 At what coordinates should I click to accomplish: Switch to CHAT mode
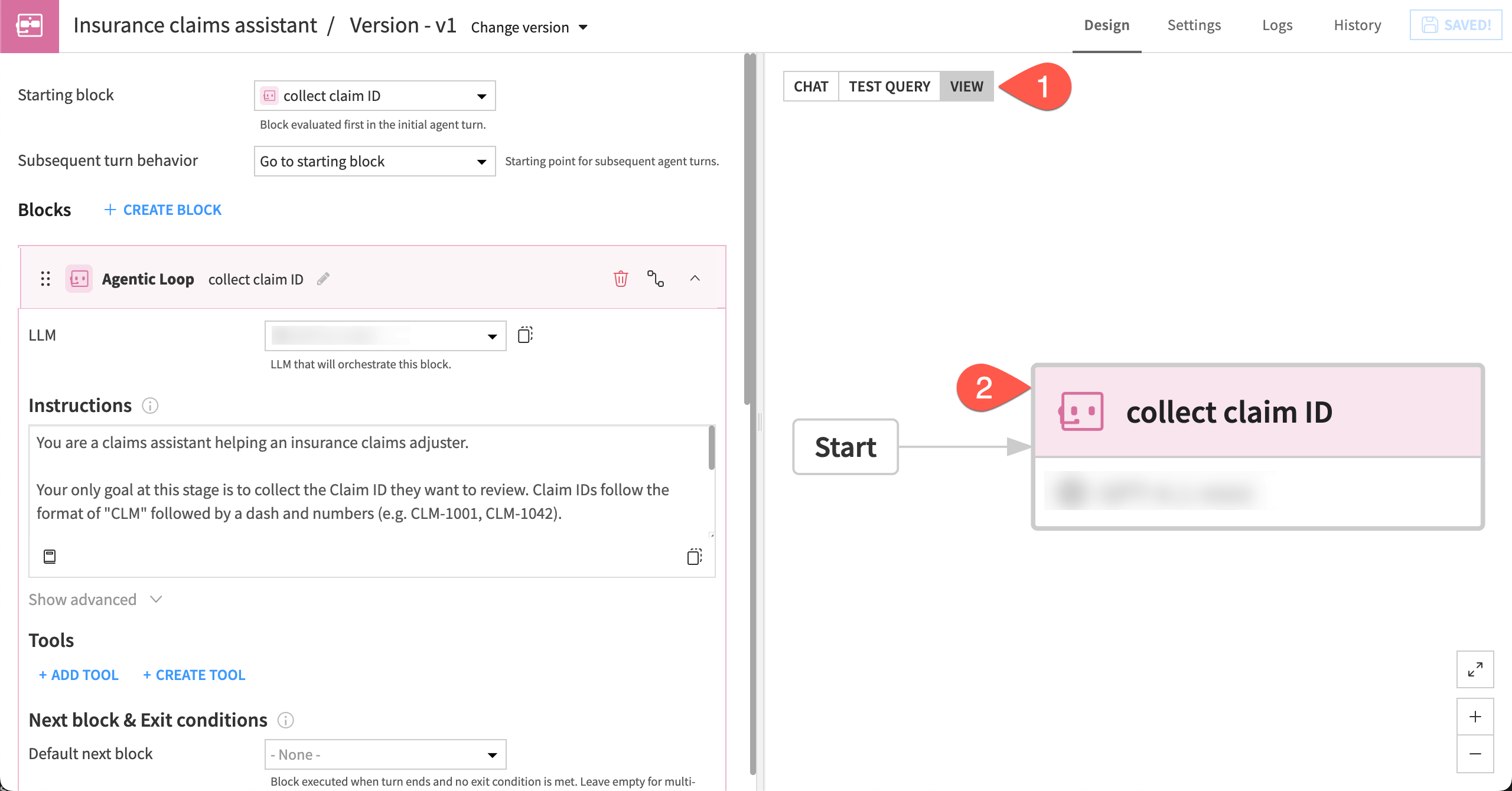coord(811,86)
